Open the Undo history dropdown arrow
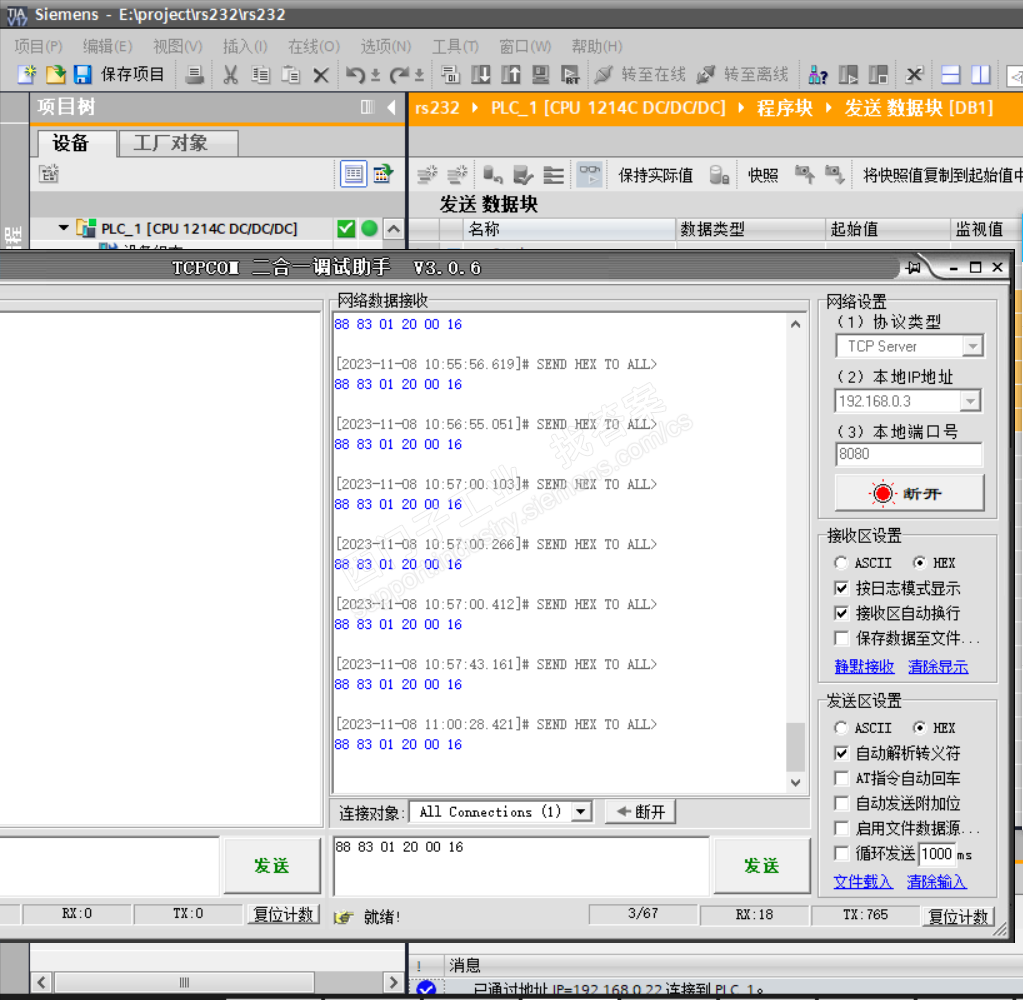 tap(375, 75)
